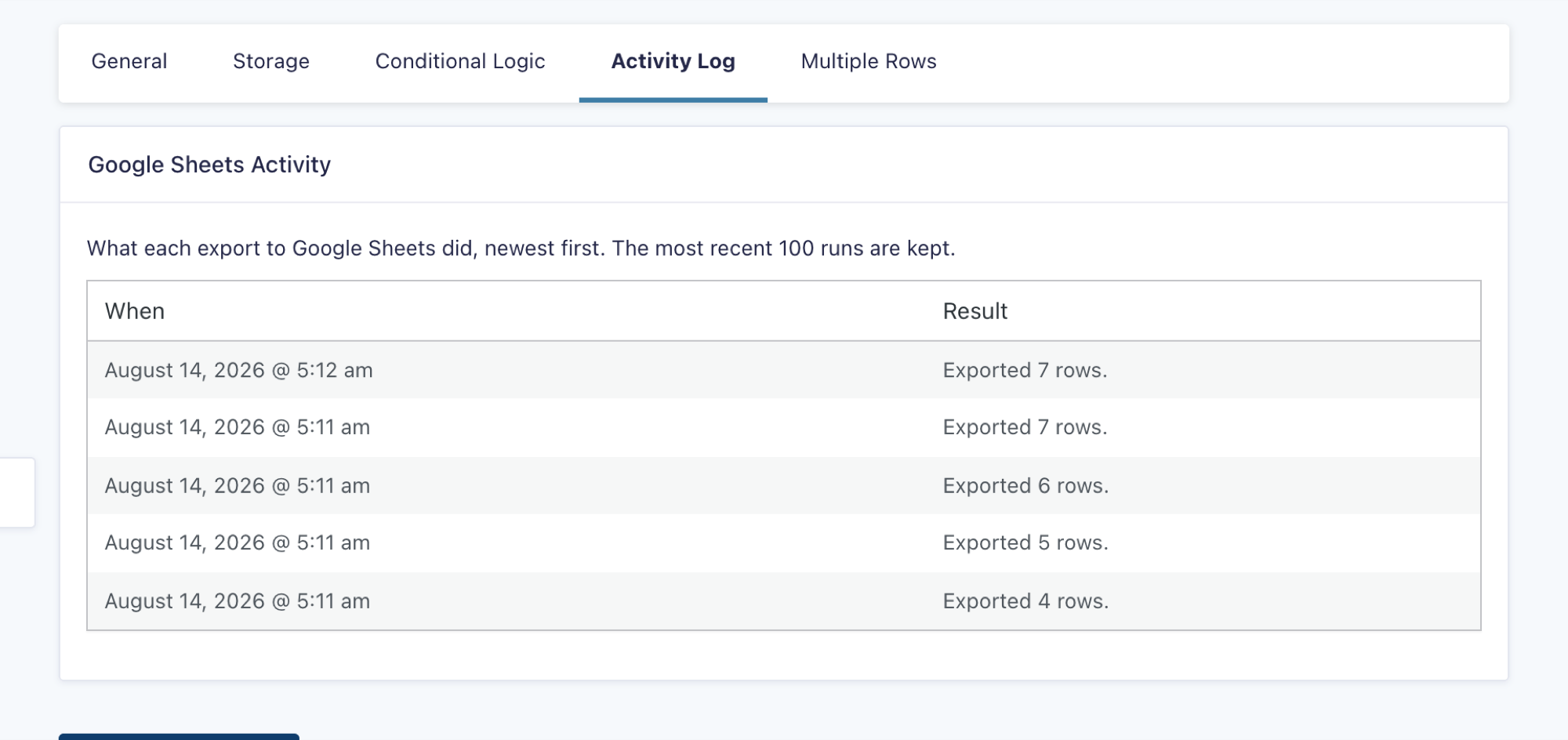Go to the Multiple Rows tab

(x=869, y=61)
